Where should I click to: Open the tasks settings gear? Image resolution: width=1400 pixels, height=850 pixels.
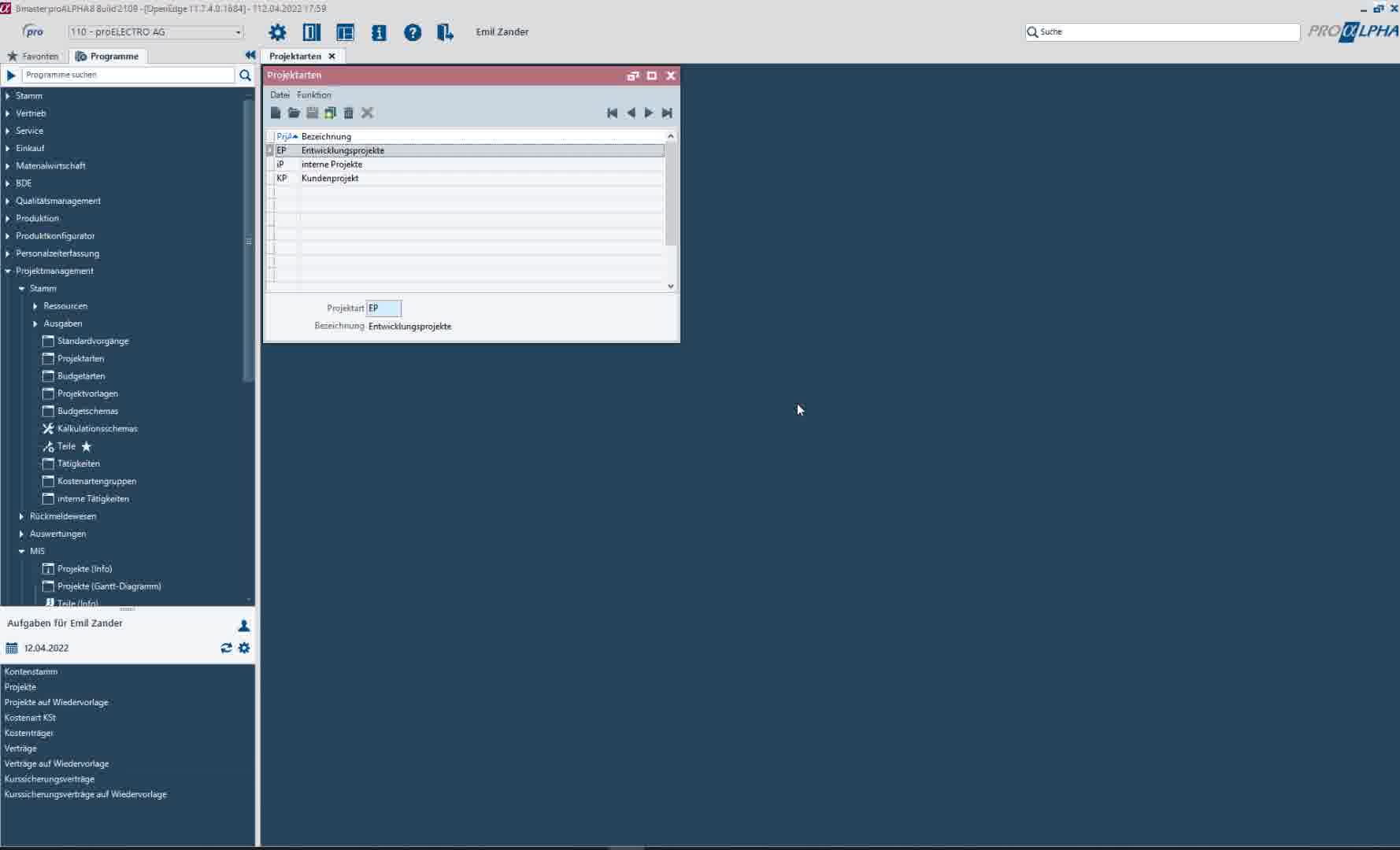pos(244,648)
